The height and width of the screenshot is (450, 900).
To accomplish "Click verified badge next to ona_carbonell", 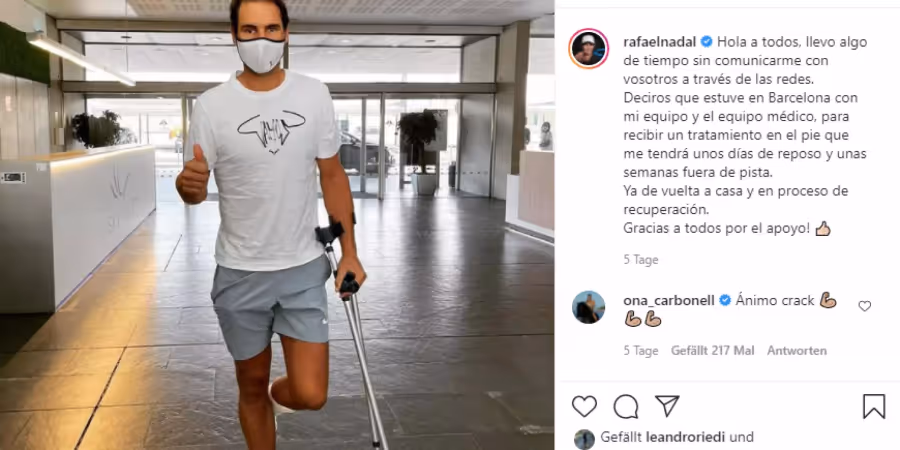I will (x=725, y=301).
